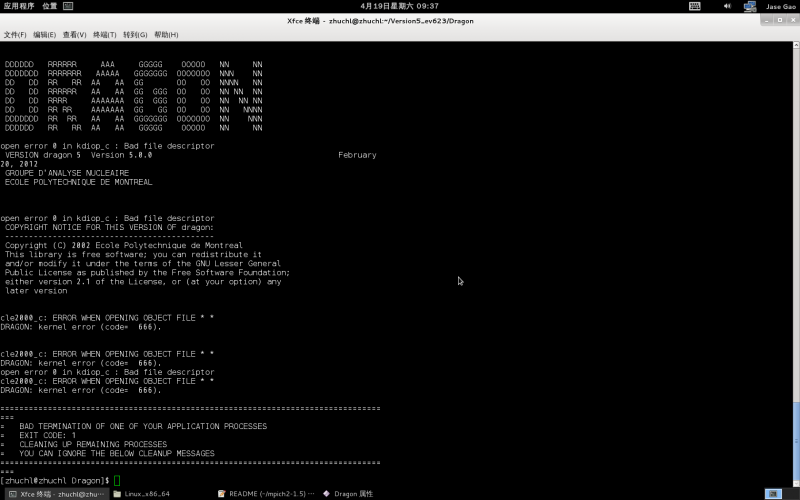Switch to Xfce 终端 taskbar window
The width and height of the screenshot is (800, 500).
(57, 494)
